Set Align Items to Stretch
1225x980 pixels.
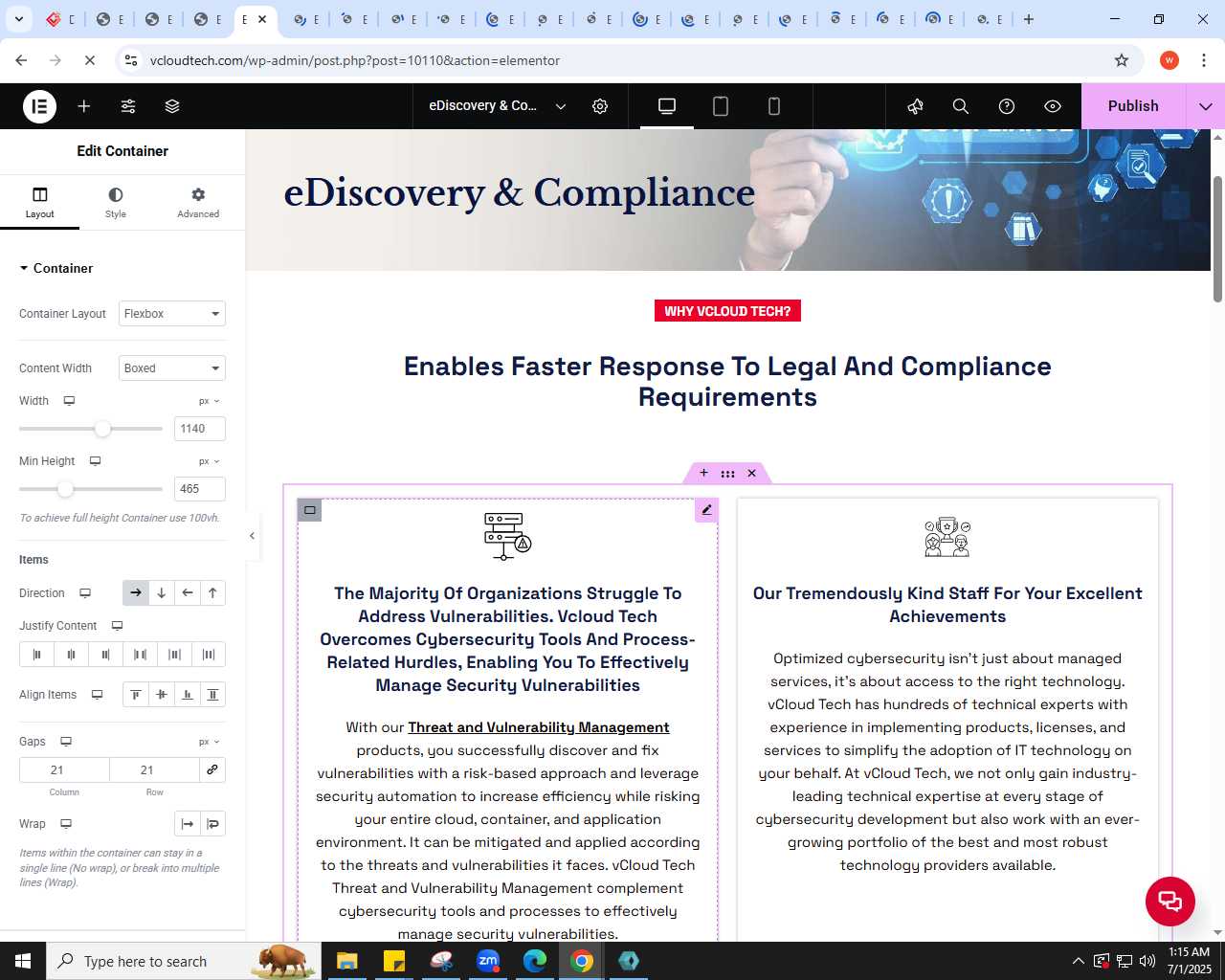coord(212,695)
